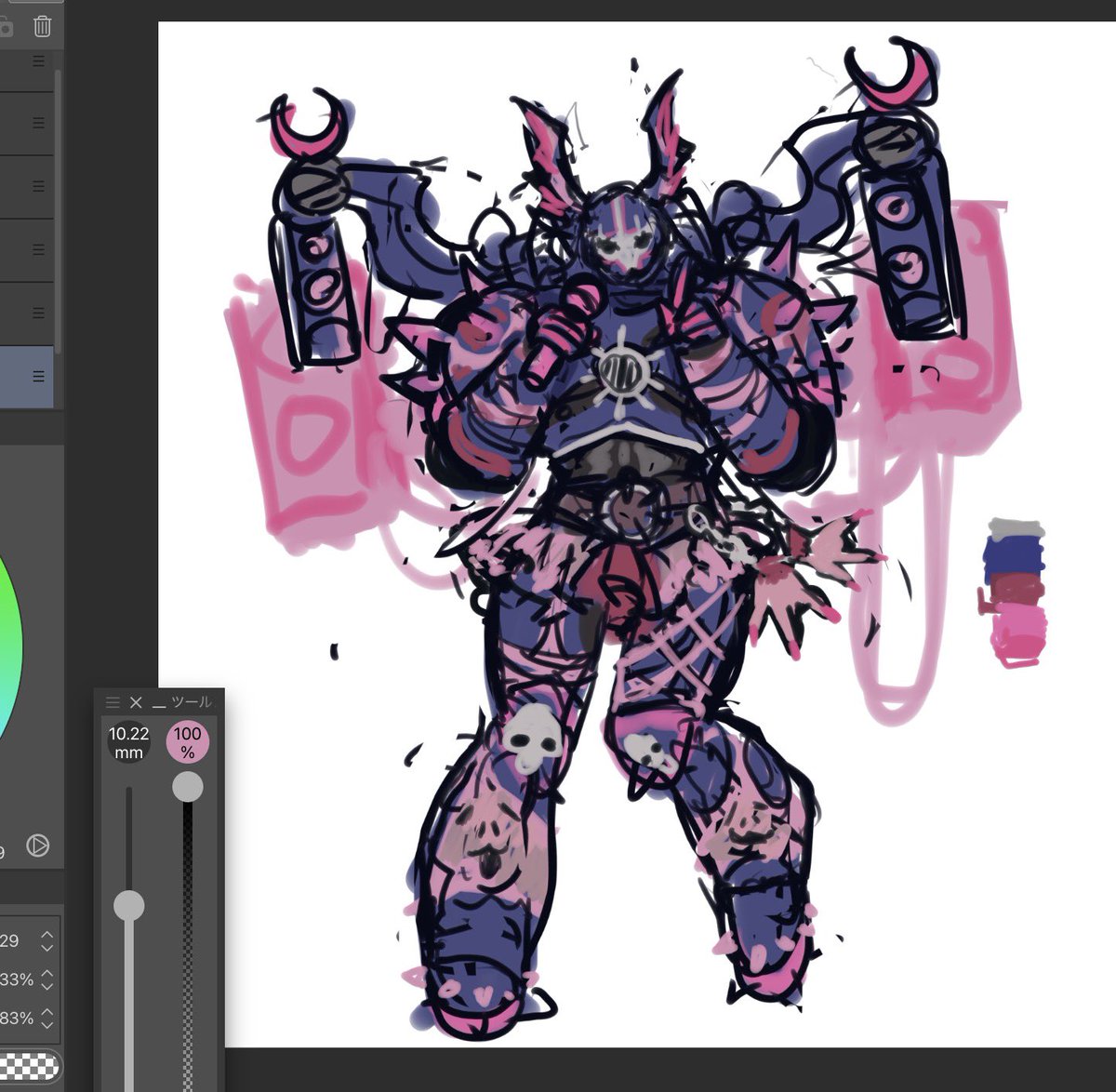Click the opacity slider handle
This screenshot has width=1116, height=1092.
[x=188, y=787]
